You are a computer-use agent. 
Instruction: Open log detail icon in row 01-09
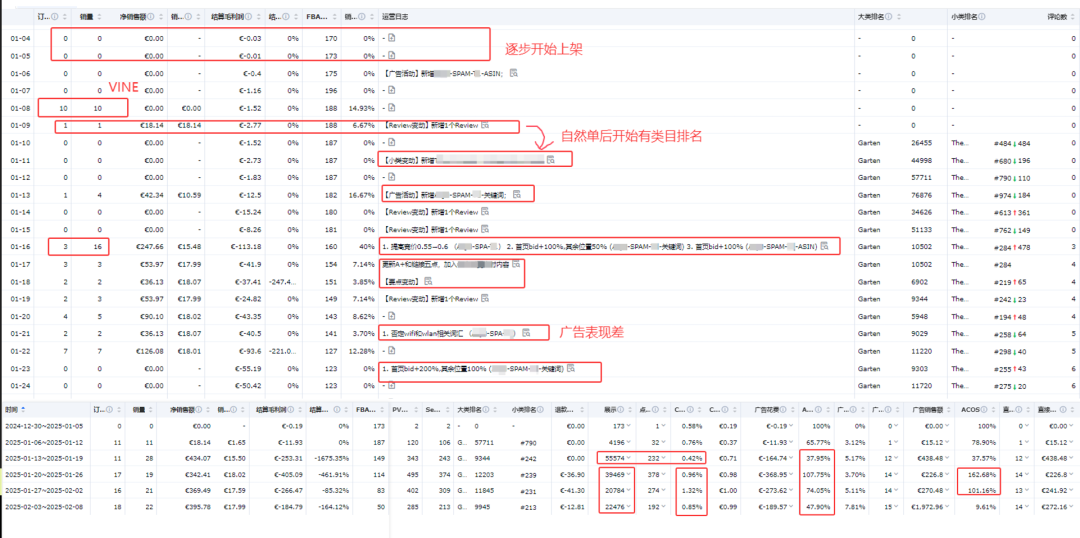(485, 125)
